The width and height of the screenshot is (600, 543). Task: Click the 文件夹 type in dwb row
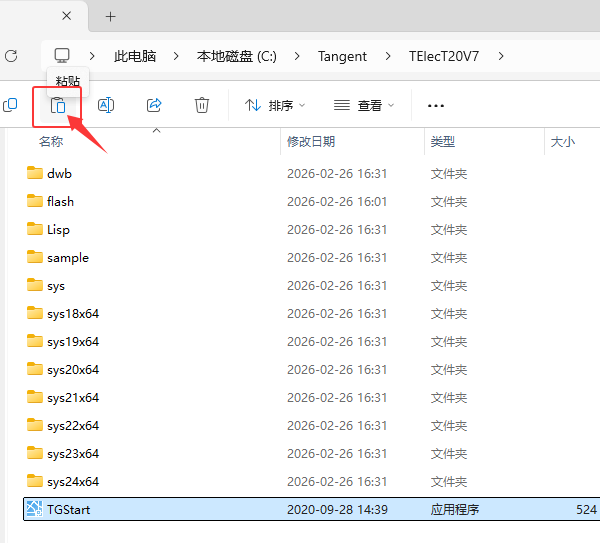(x=449, y=174)
